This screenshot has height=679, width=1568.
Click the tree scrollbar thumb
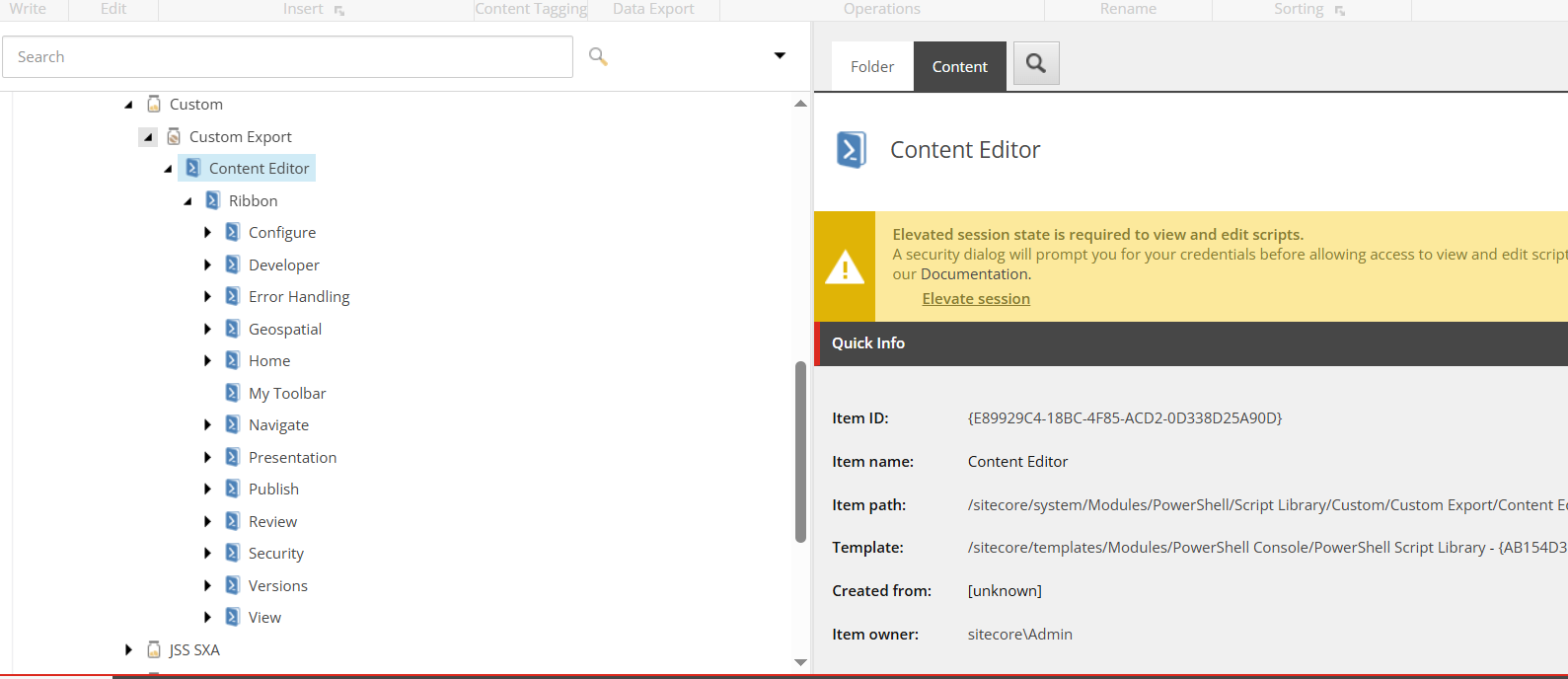click(800, 452)
